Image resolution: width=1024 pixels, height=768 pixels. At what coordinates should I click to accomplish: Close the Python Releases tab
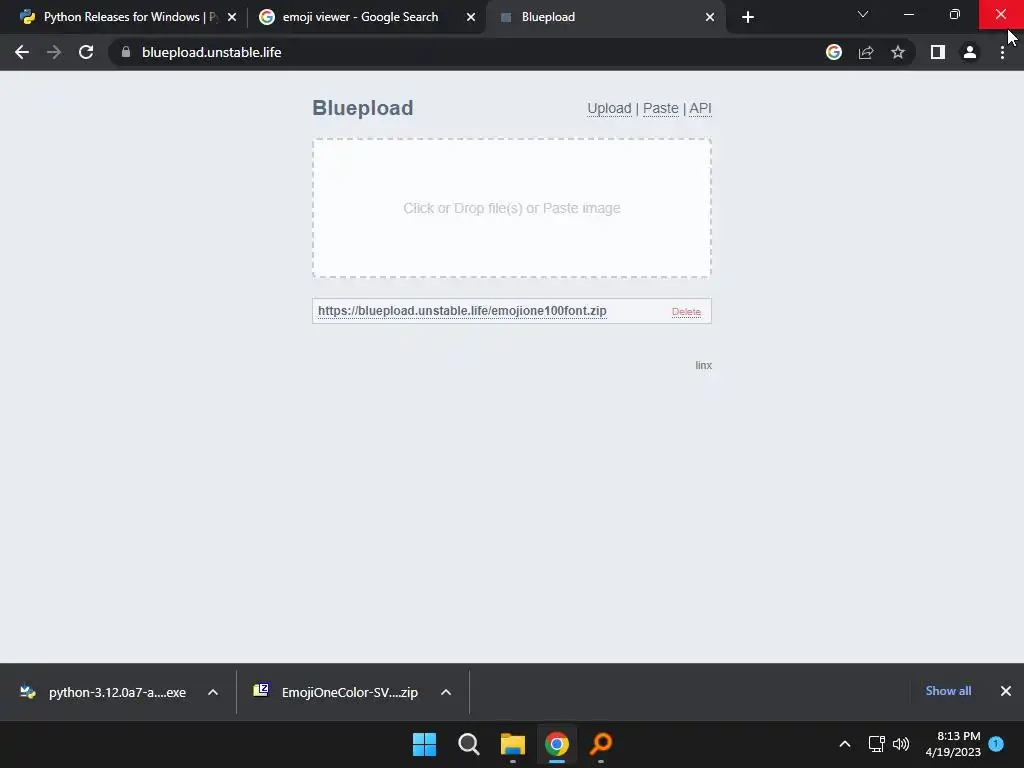pos(232,17)
